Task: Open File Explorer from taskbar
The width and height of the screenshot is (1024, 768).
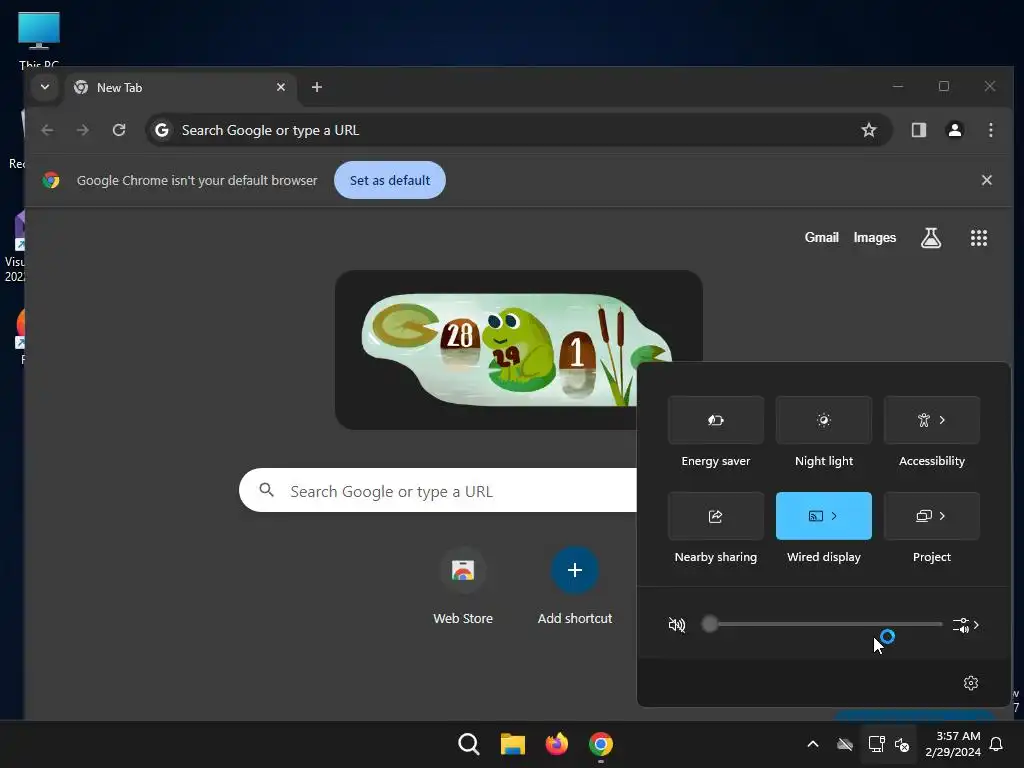Action: (513, 744)
